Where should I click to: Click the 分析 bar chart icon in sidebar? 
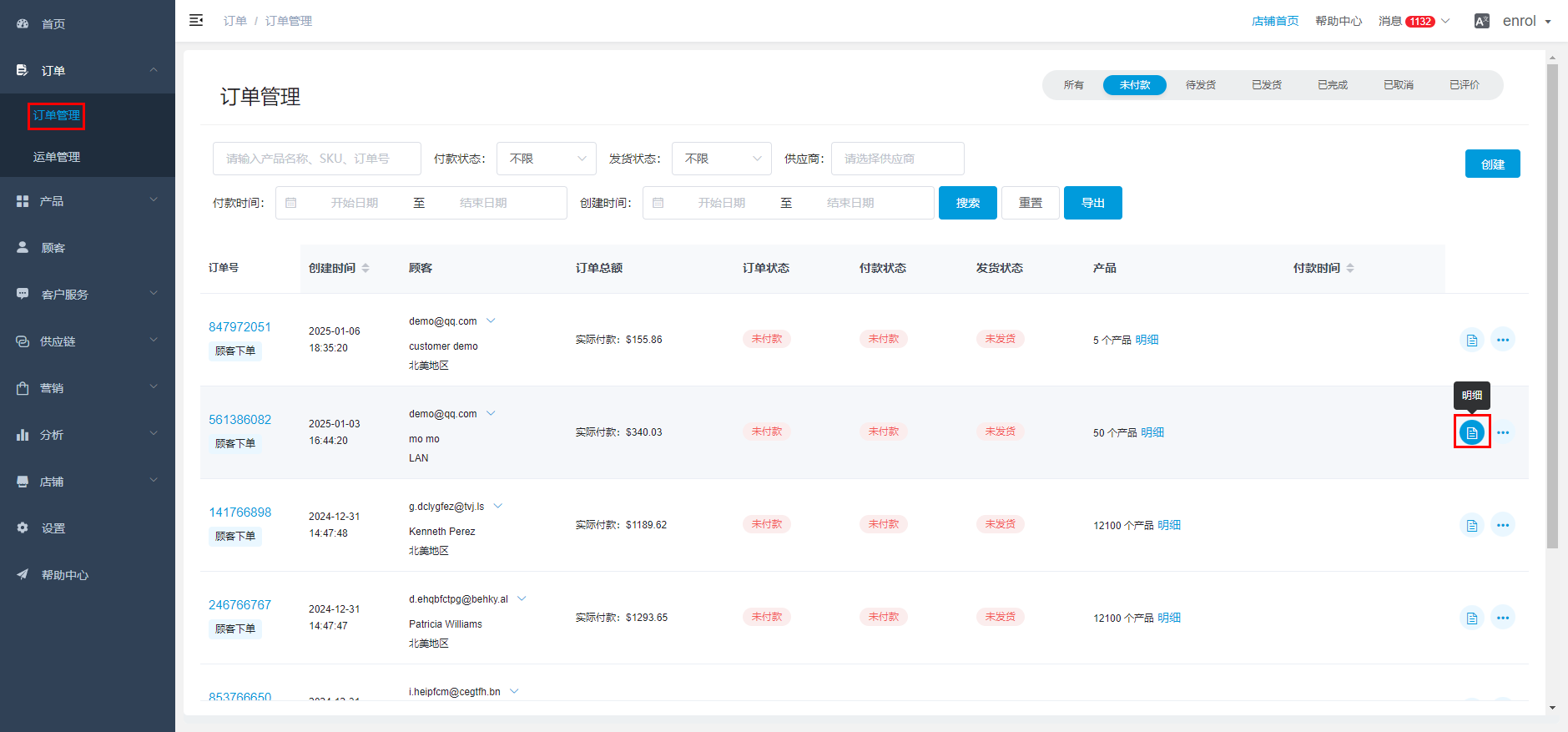pos(23,434)
